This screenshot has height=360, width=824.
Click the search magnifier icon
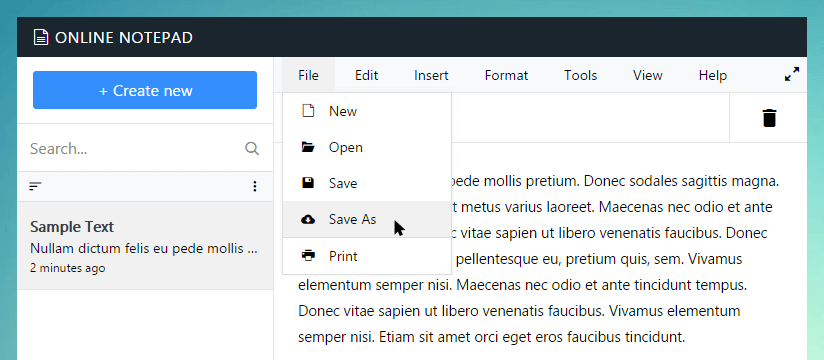252,149
